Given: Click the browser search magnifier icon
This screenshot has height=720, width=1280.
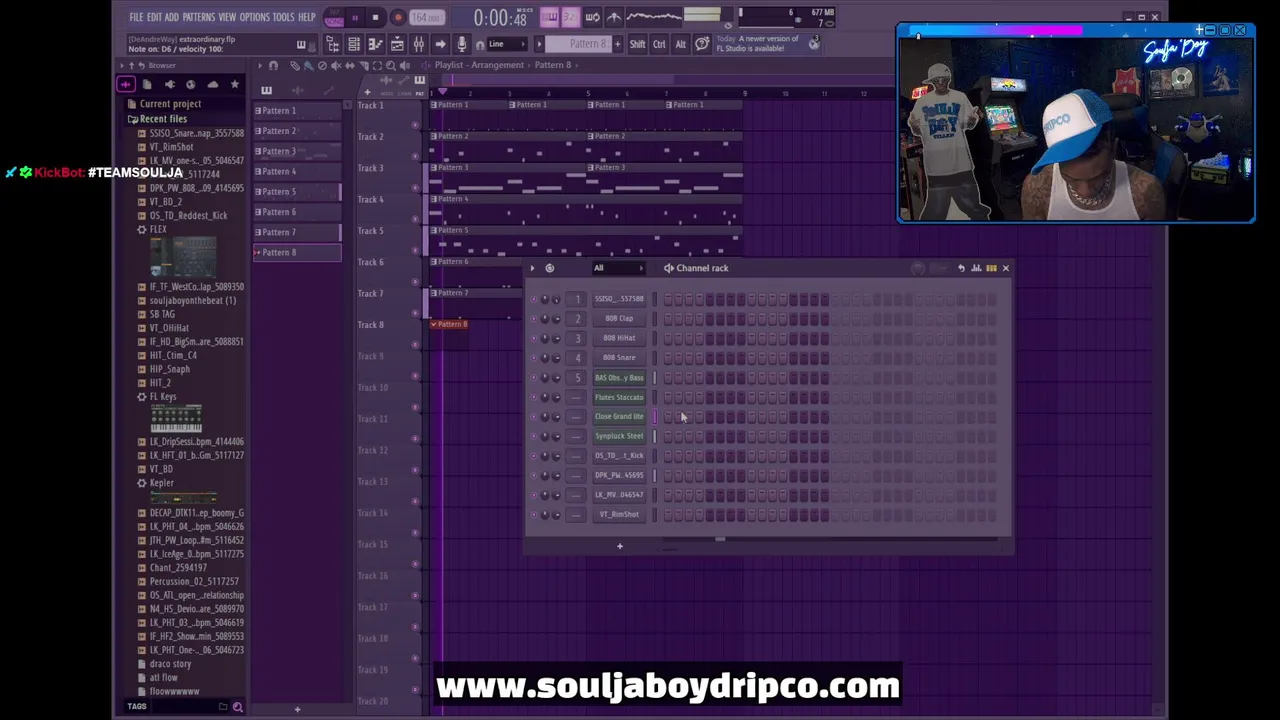Looking at the screenshot, I should tap(237, 707).
